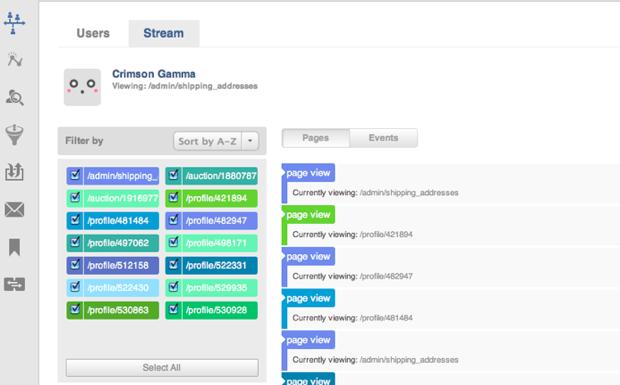
Task: Open the export chart sidebar icon
Action: tap(14, 172)
